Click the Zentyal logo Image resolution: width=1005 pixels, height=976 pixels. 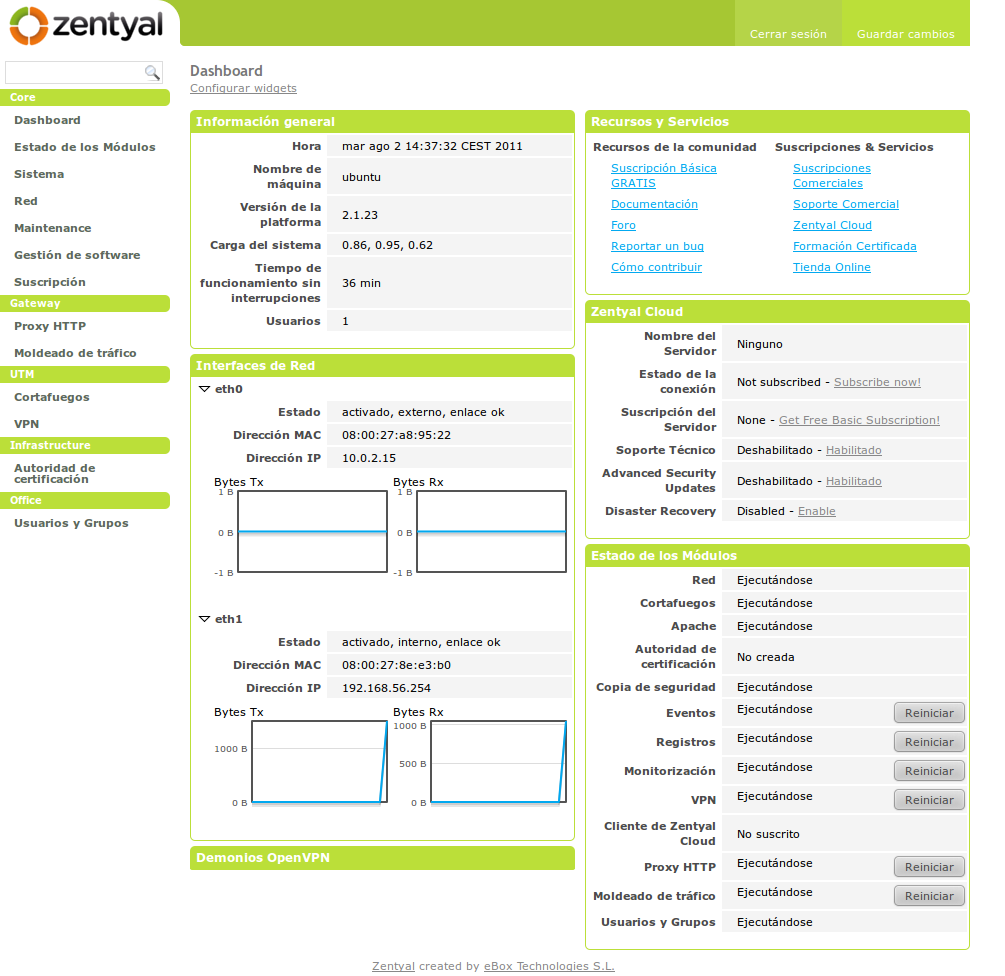(x=87, y=26)
